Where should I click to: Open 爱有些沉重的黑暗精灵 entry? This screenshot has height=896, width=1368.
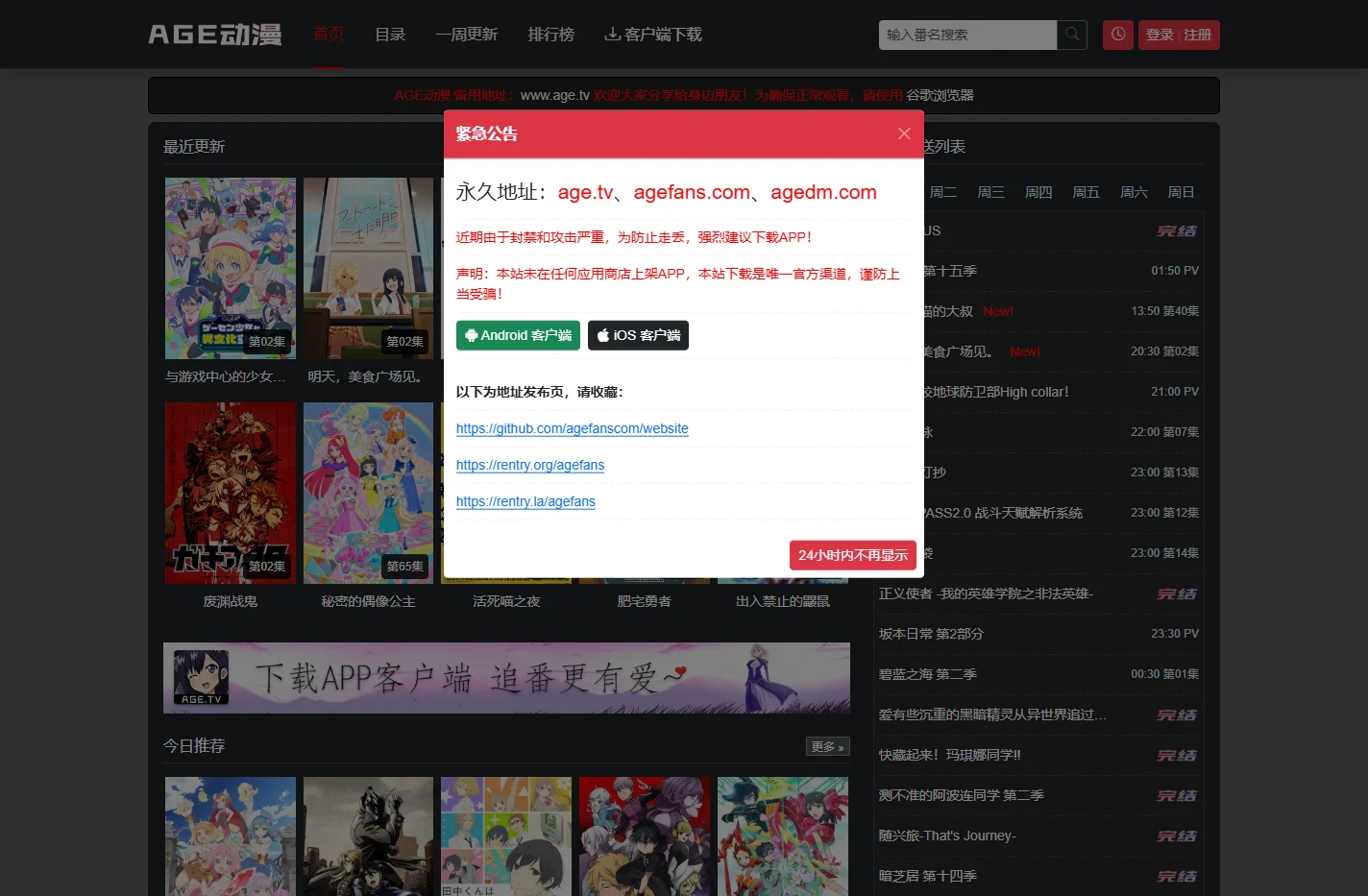992,714
